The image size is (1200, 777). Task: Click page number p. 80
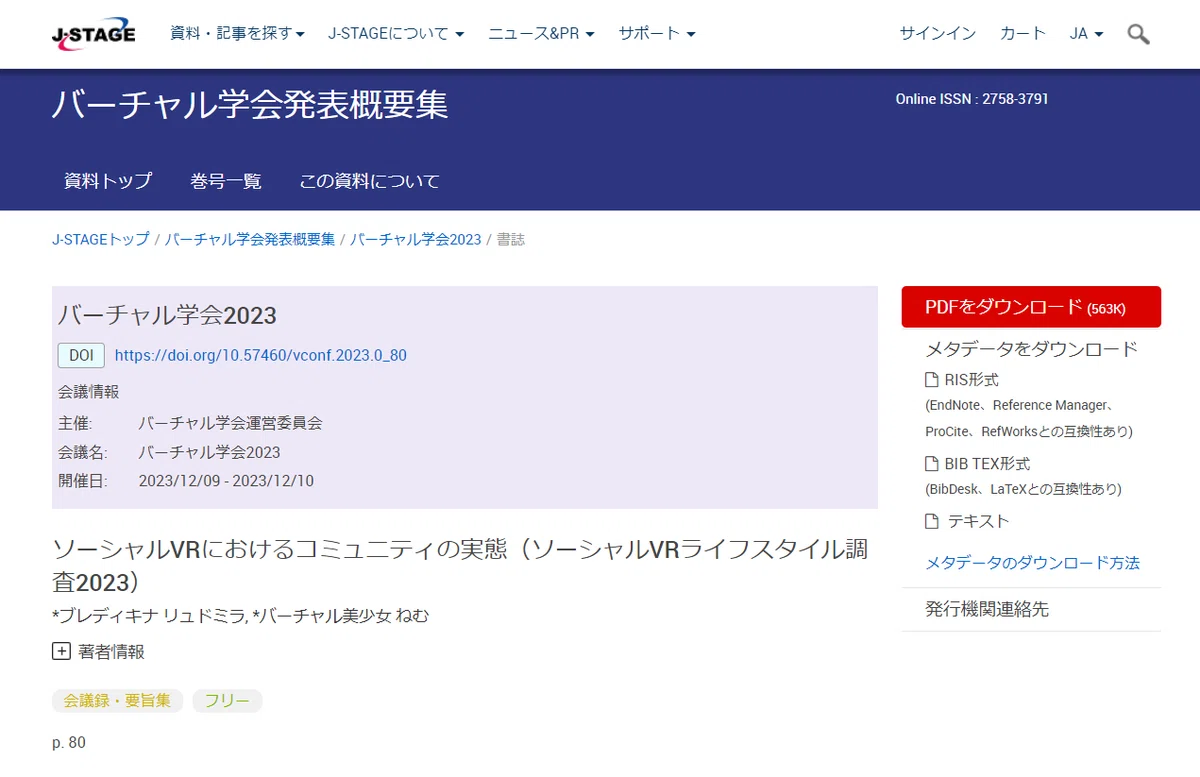click(69, 743)
